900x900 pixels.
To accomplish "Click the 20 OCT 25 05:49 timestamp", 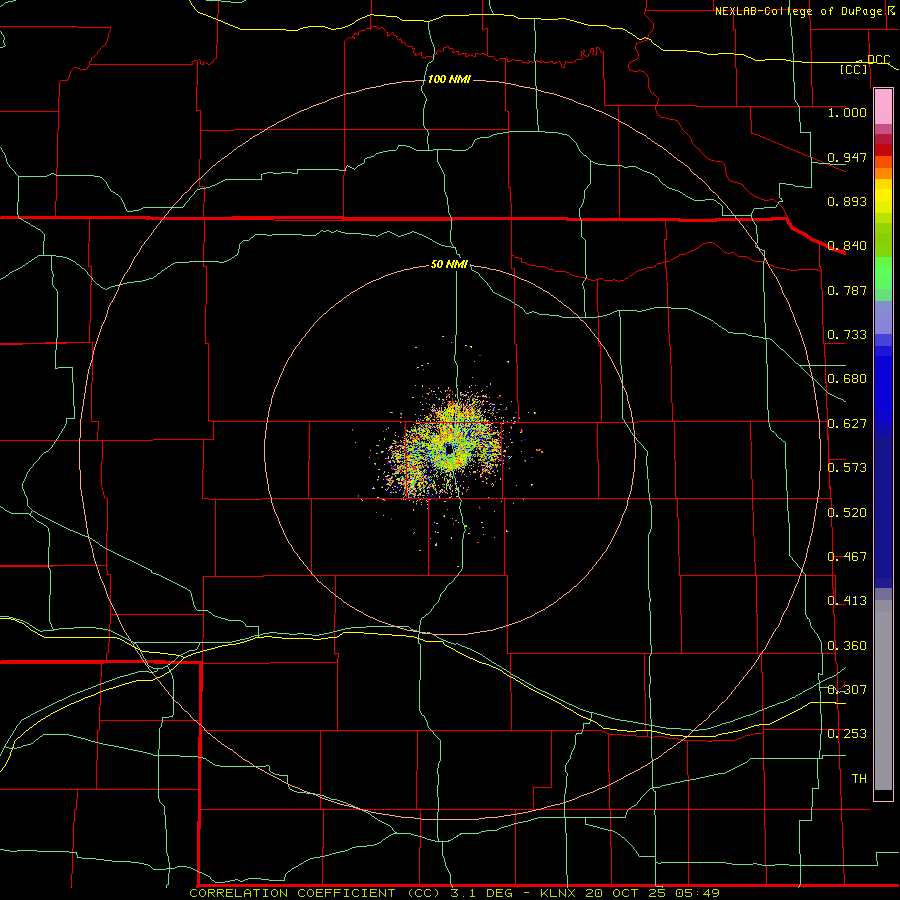I will point(652,893).
